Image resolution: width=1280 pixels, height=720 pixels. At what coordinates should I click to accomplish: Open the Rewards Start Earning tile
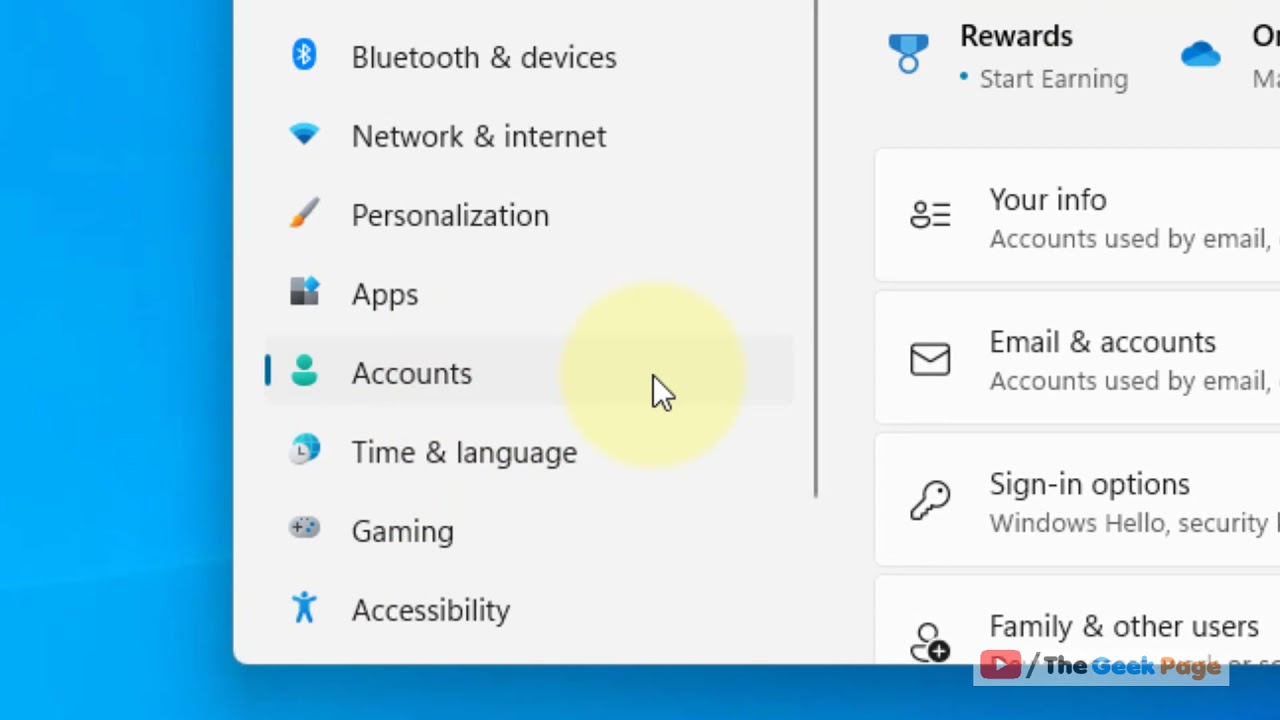tap(1008, 56)
